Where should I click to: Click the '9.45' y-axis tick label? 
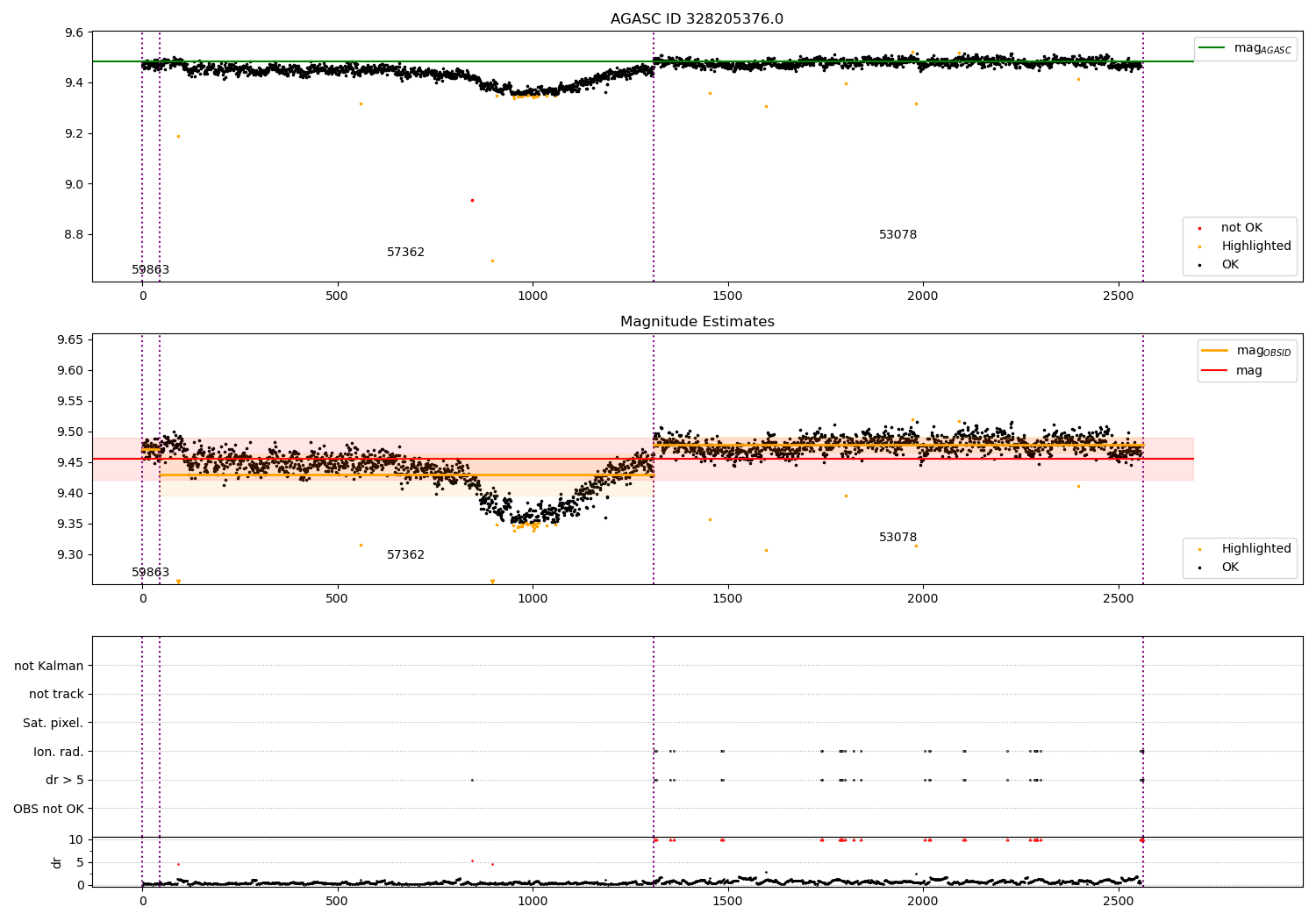70,463
